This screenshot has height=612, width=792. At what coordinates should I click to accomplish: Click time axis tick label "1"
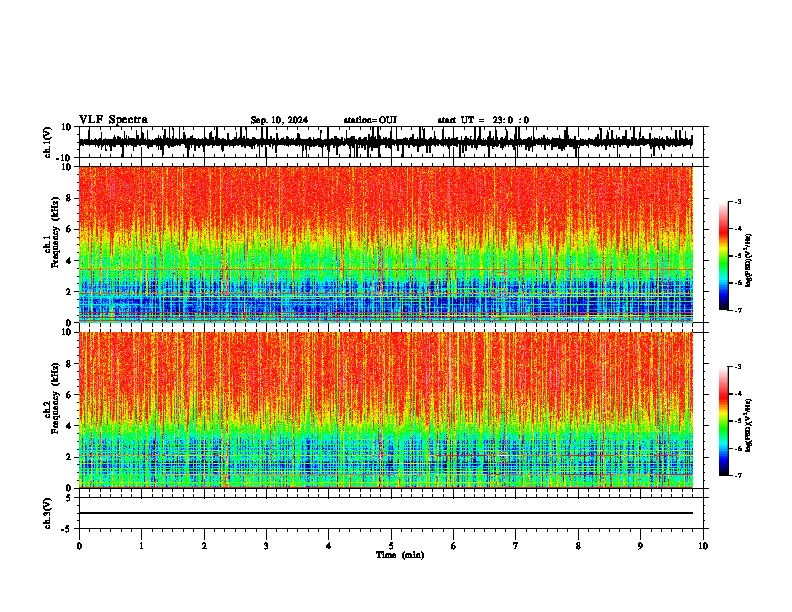tap(141, 546)
